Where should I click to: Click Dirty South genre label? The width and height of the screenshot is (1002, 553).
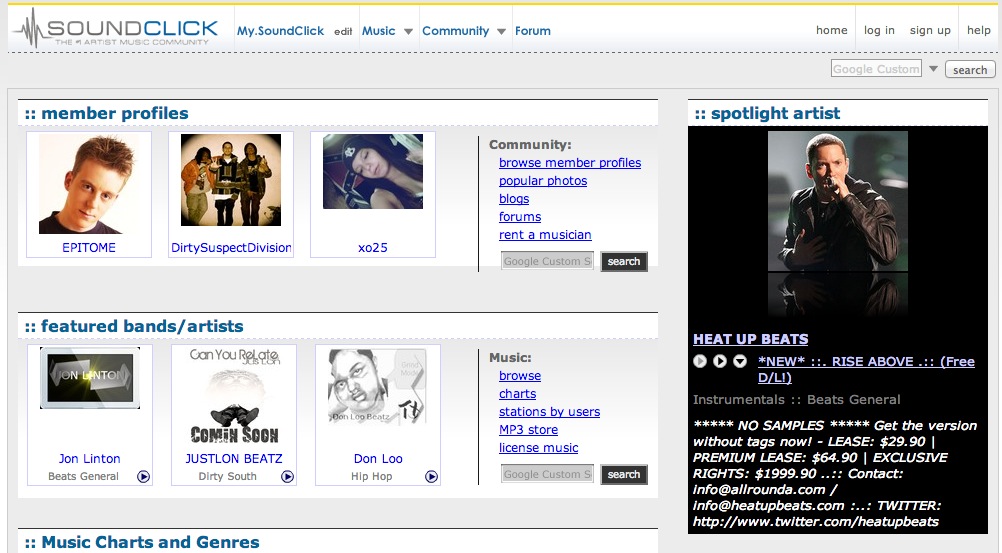tap(227, 476)
